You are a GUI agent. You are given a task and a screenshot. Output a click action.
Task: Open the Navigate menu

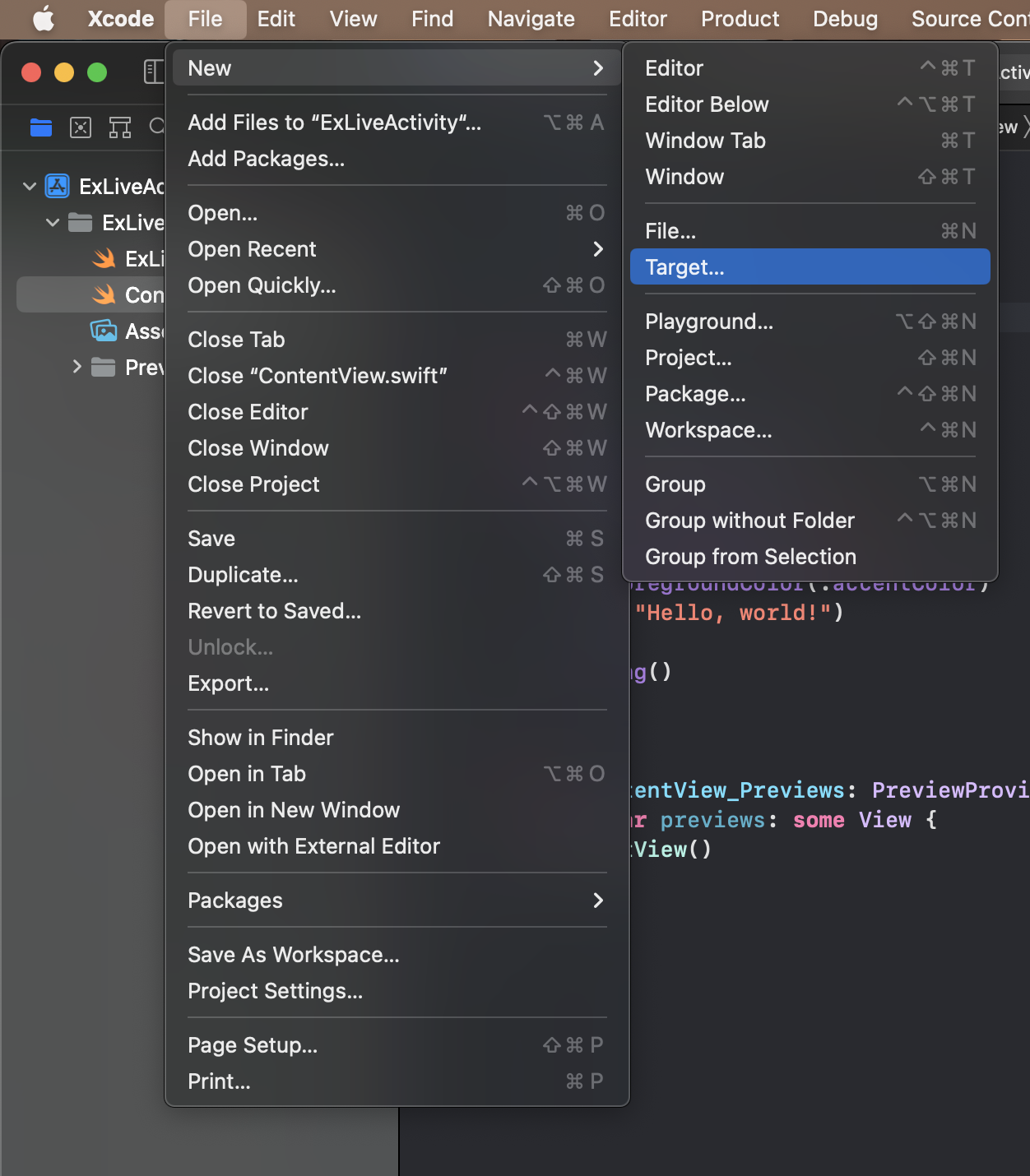coord(531,19)
